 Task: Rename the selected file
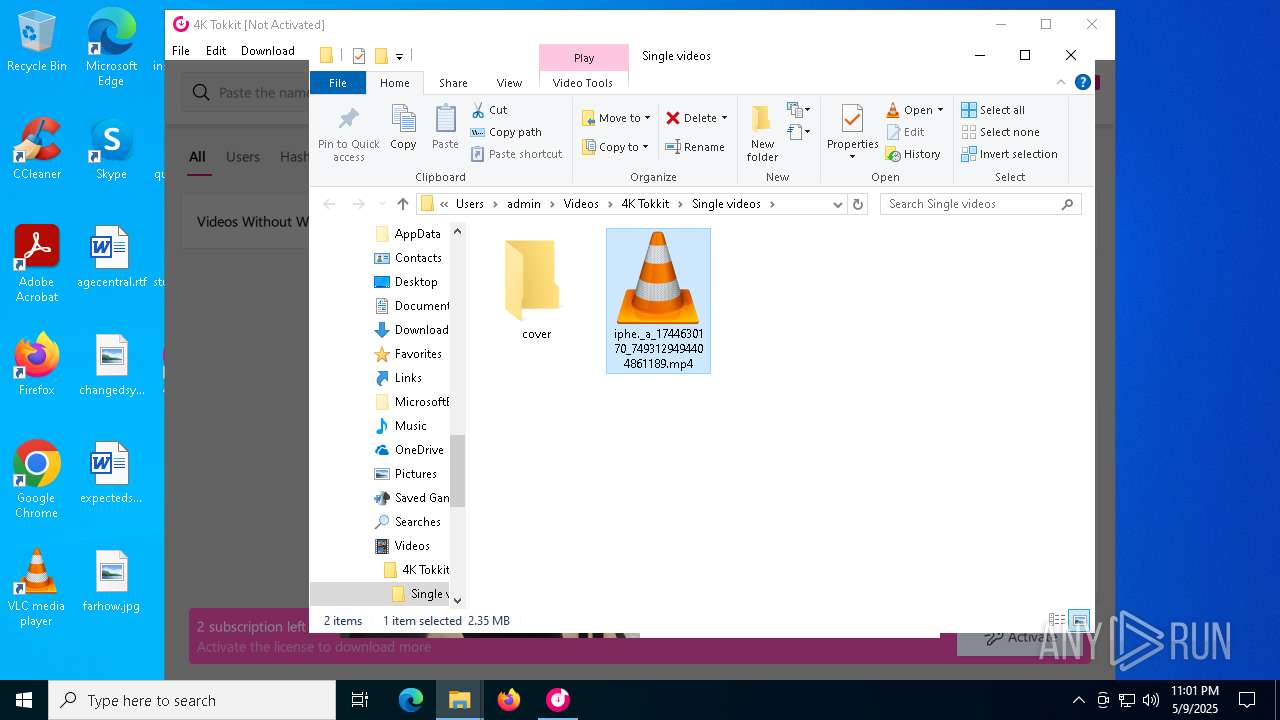[x=695, y=147]
